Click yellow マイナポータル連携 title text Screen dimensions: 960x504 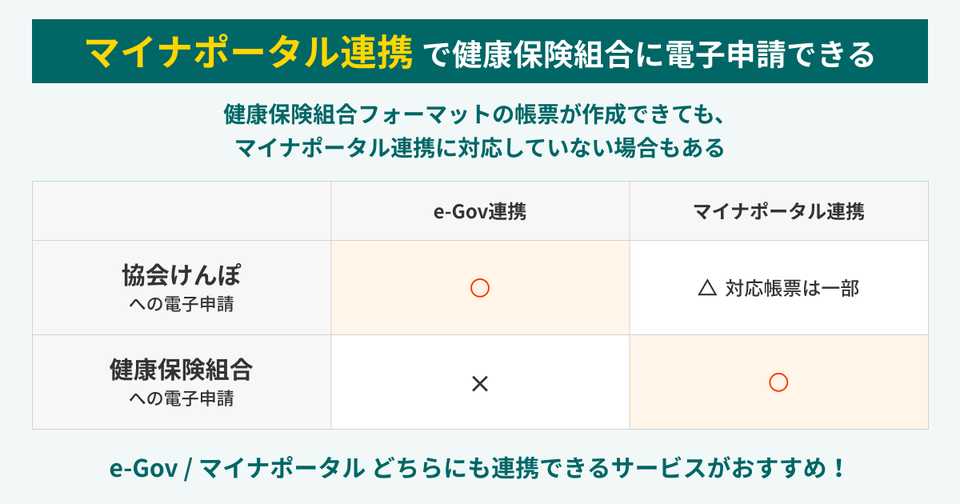coord(249,51)
